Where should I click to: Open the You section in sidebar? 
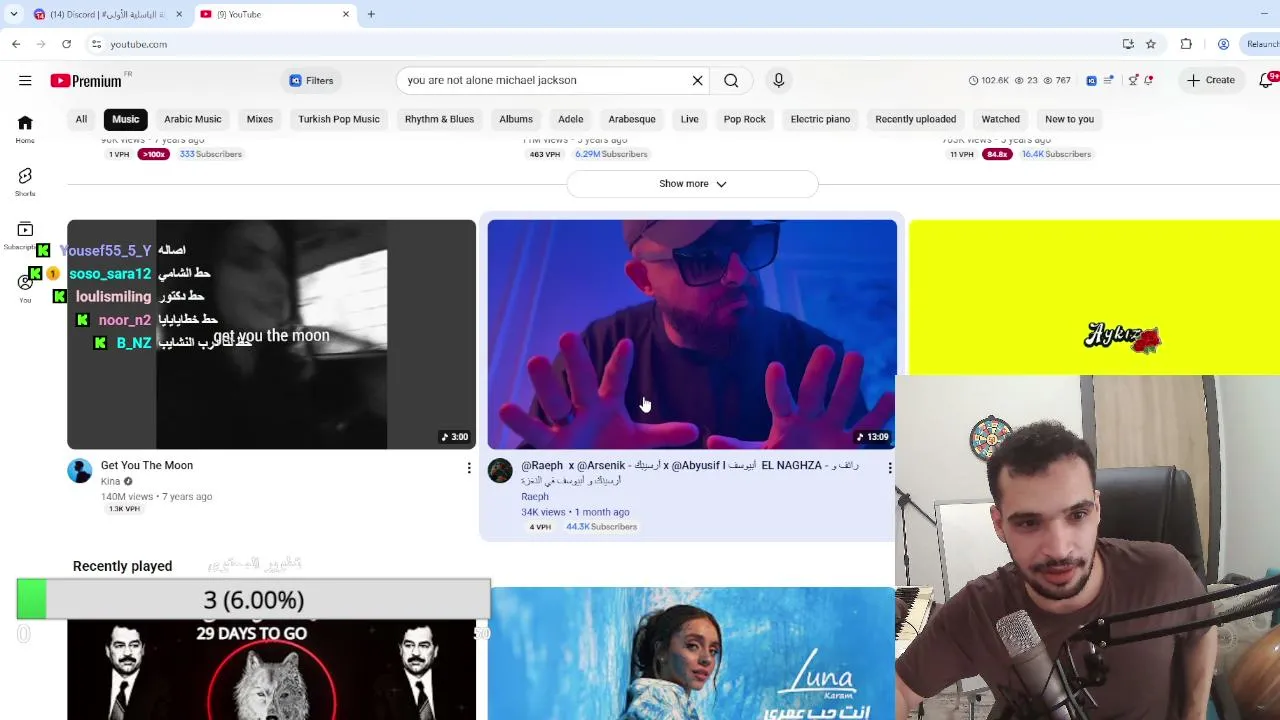click(x=25, y=288)
